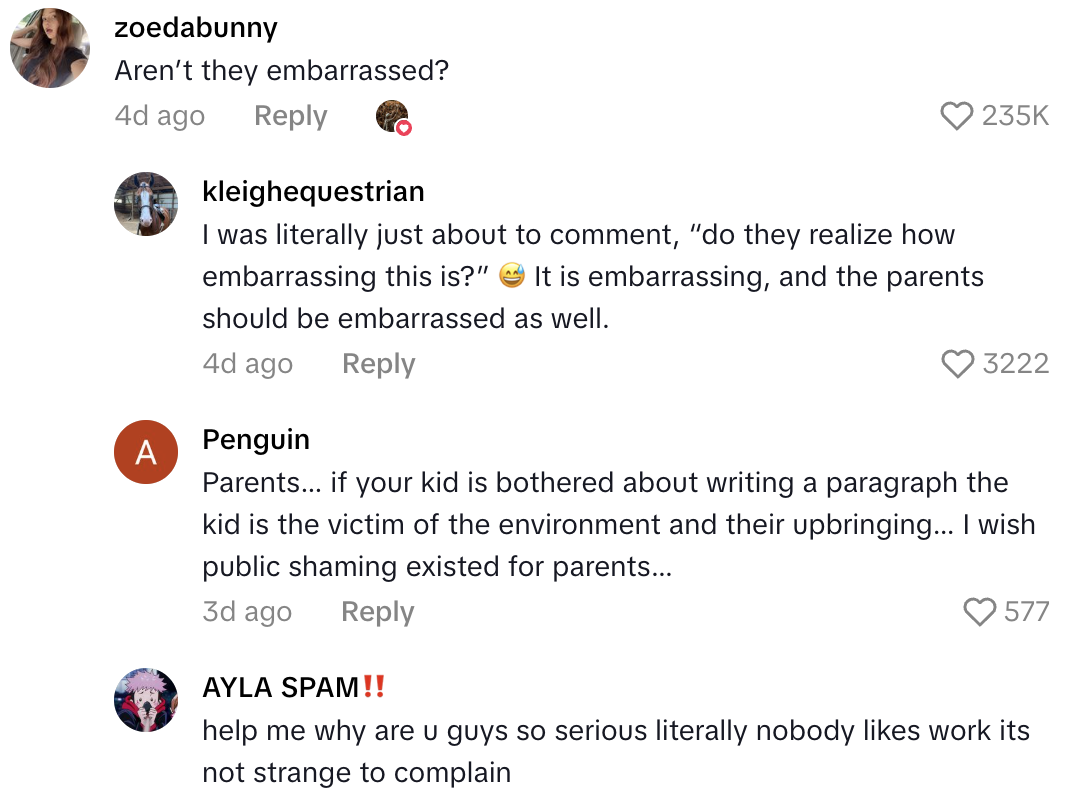
Task: Click the 235K like count
Action: tap(1014, 116)
